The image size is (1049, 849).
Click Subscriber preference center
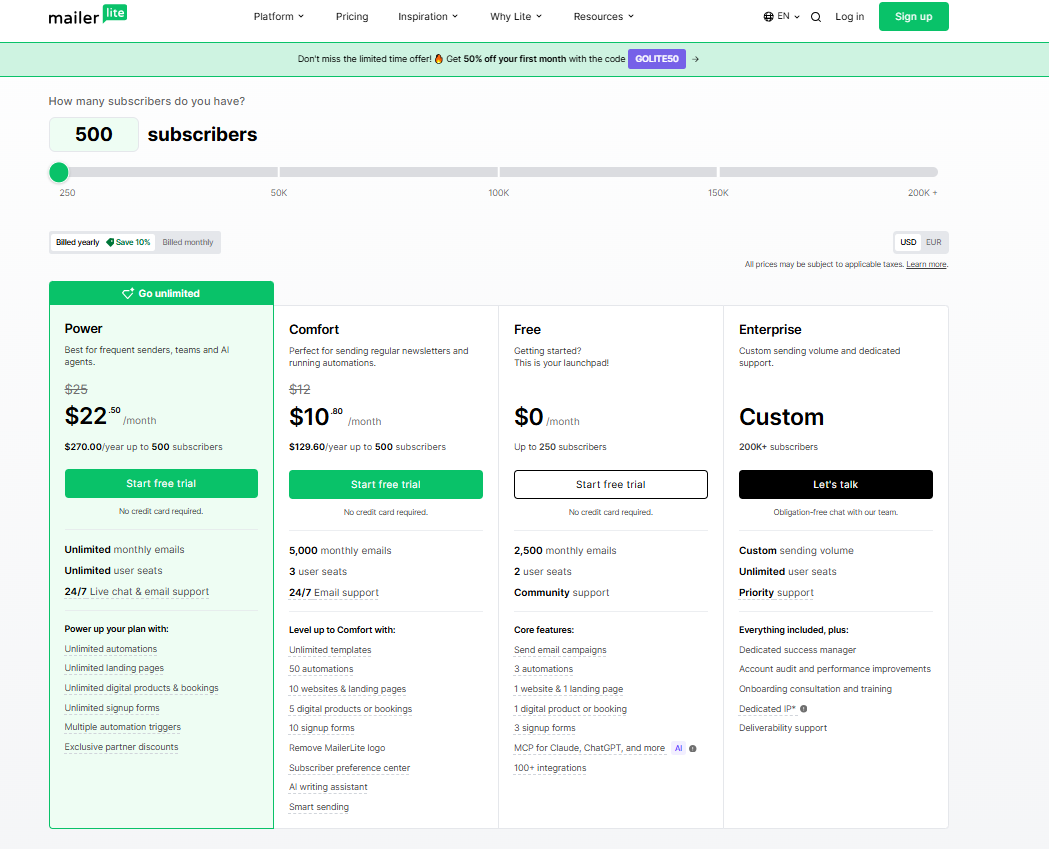point(349,768)
